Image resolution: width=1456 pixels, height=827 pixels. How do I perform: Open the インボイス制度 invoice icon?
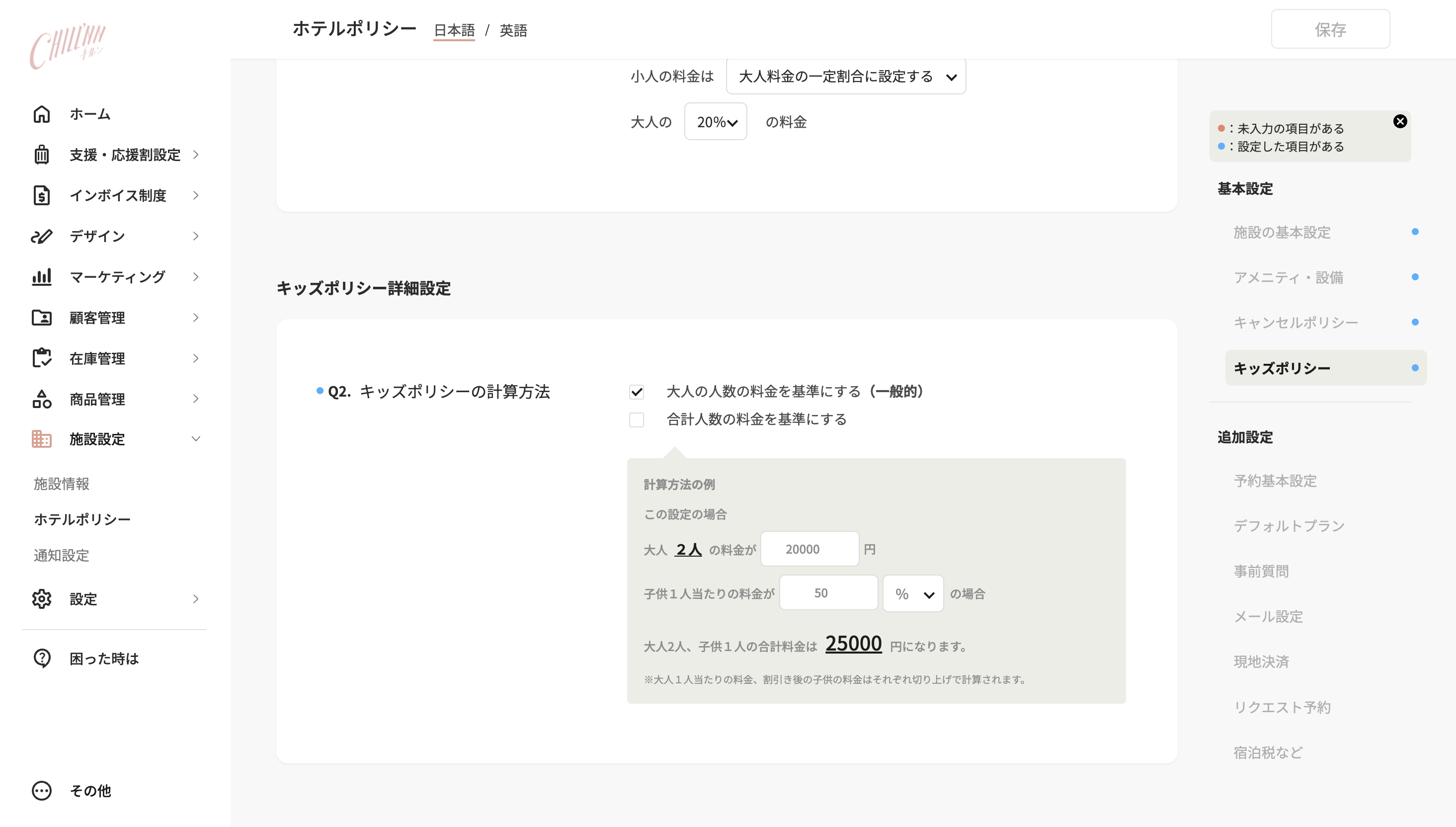[x=41, y=195]
